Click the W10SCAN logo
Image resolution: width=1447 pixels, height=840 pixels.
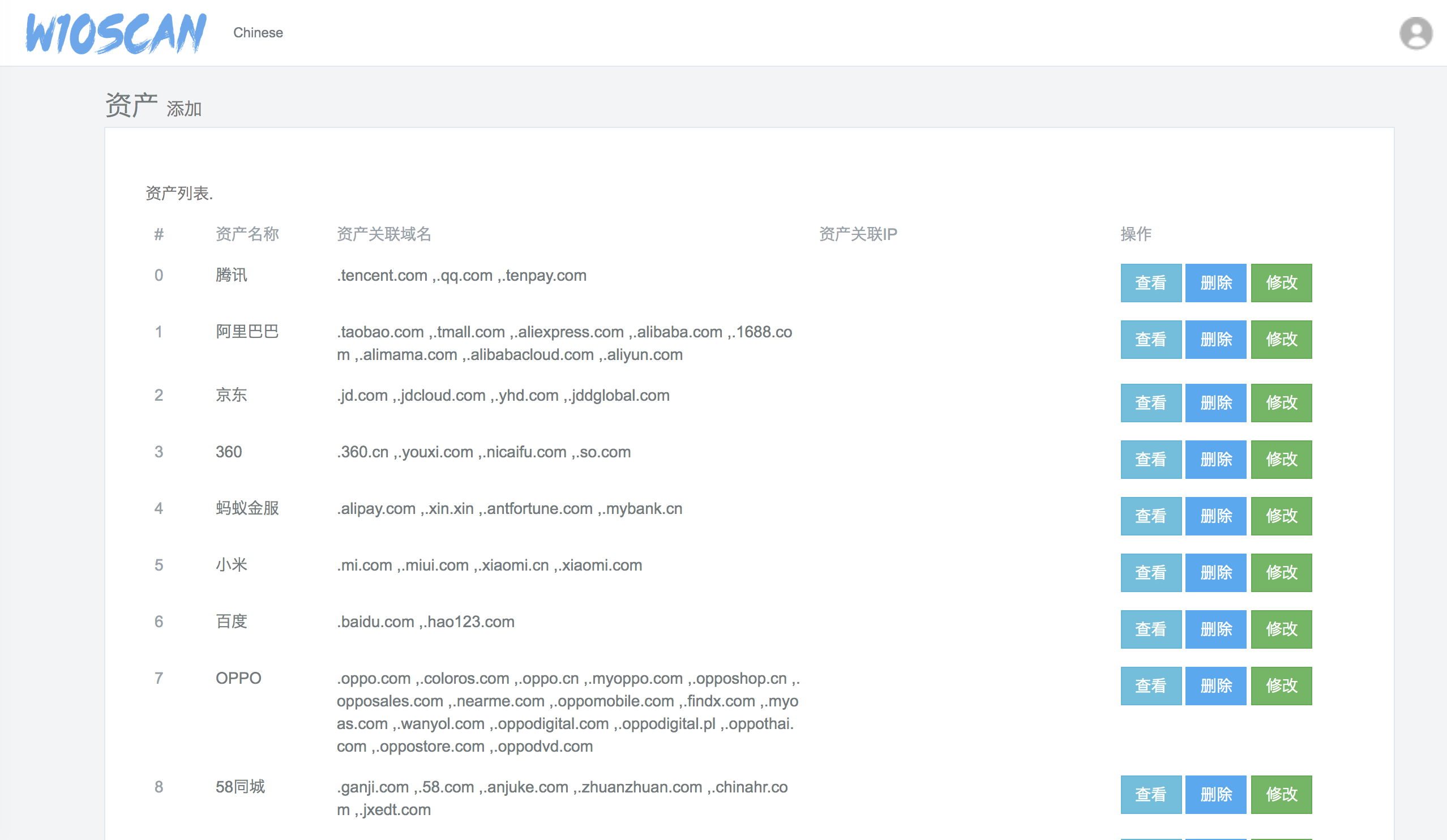click(x=115, y=33)
